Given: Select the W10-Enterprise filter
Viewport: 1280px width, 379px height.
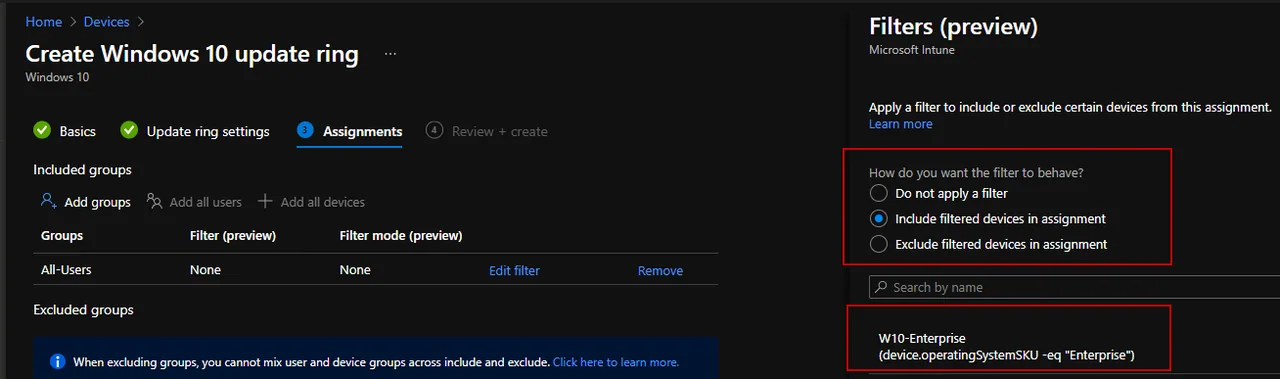Looking at the screenshot, I should 1007,347.
